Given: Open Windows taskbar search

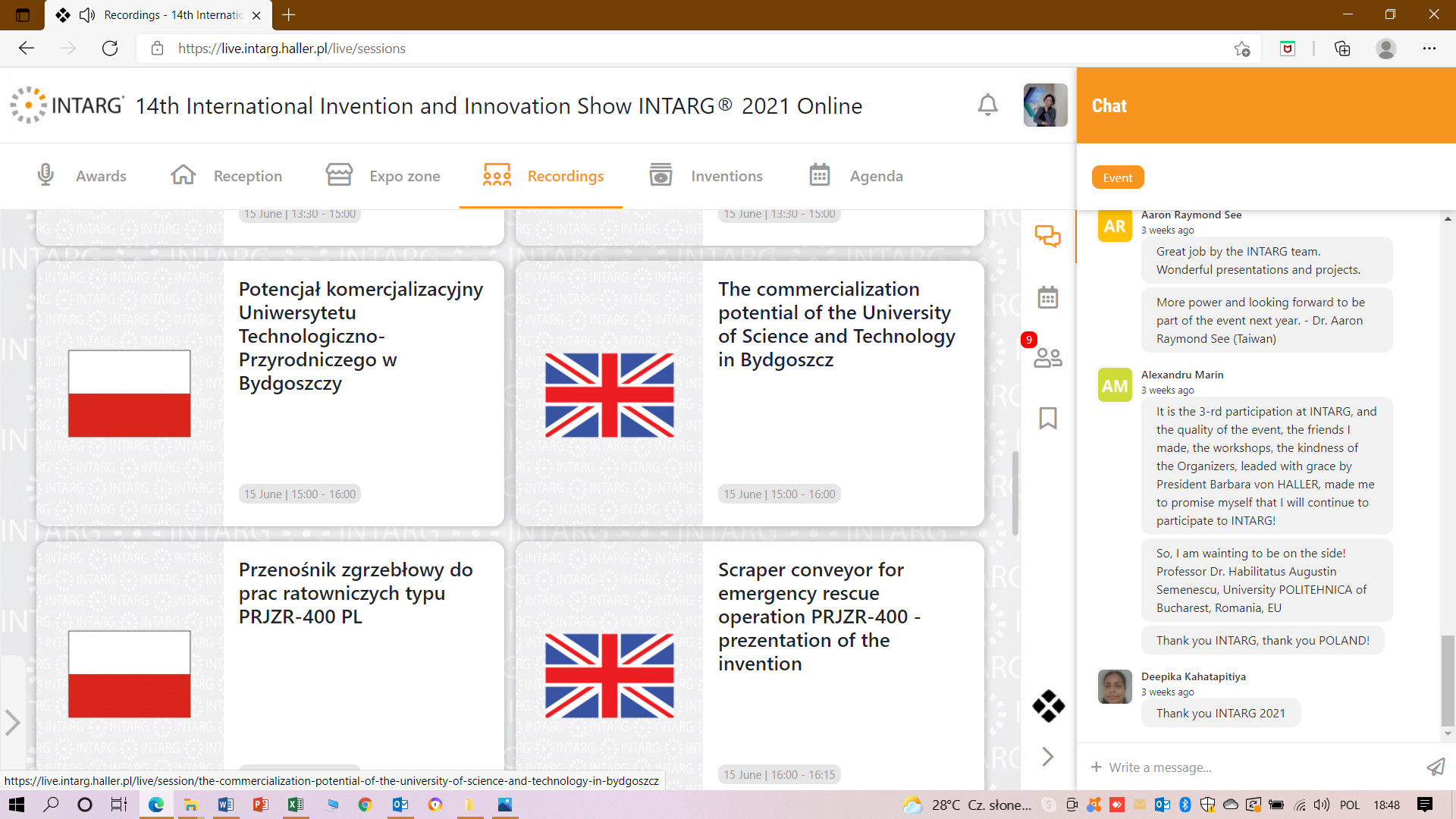Looking at the screenshot, I should 51,805.
